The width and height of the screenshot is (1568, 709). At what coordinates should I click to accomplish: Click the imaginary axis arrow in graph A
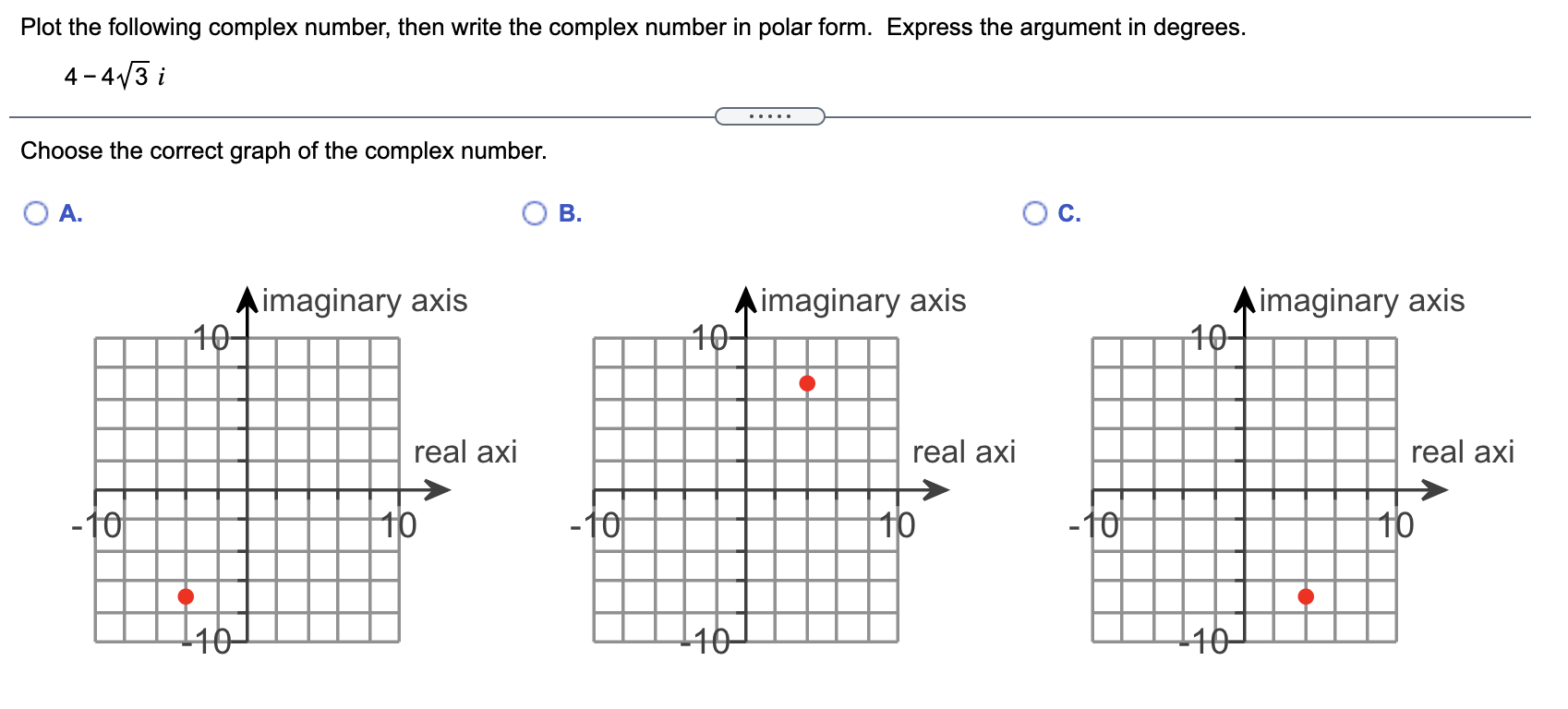pos(246,297)
